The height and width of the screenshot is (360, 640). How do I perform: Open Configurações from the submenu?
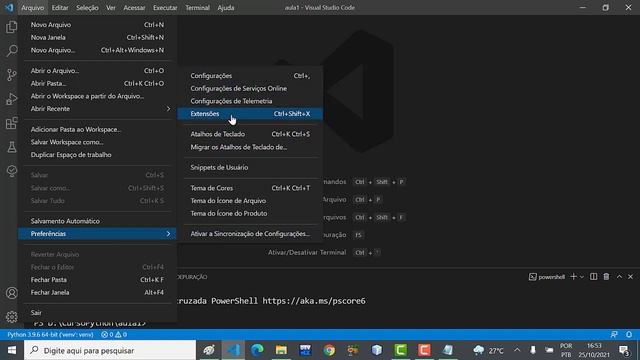[x=250, y=76]
